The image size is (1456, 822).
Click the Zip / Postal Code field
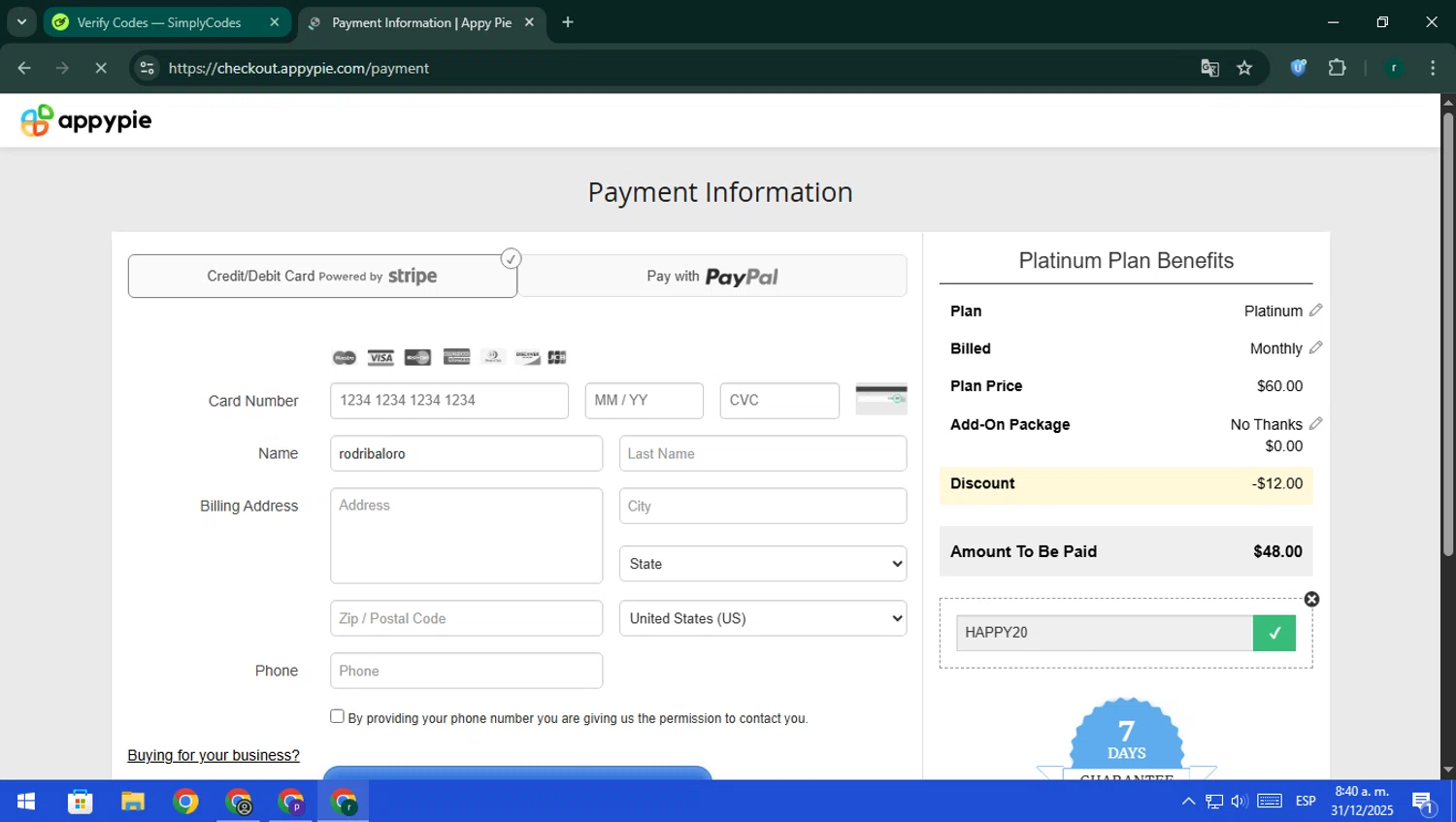pos(466,618)
